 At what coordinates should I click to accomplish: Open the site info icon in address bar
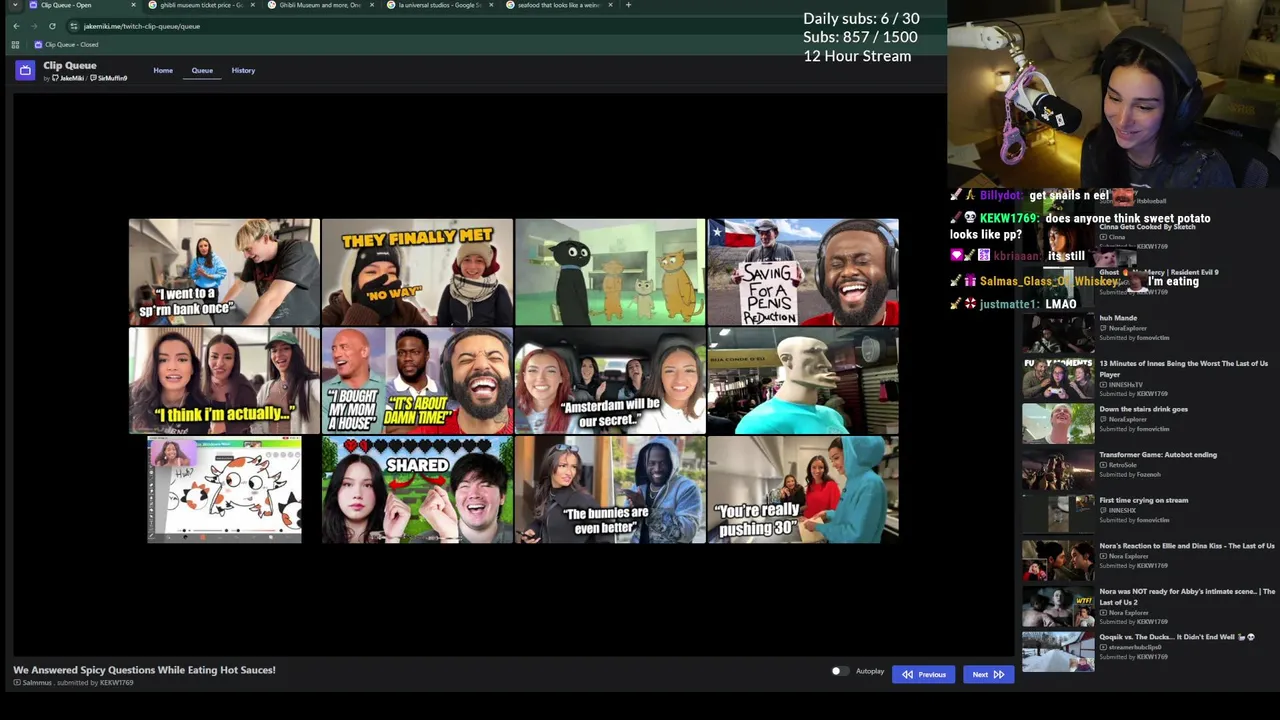74,26
